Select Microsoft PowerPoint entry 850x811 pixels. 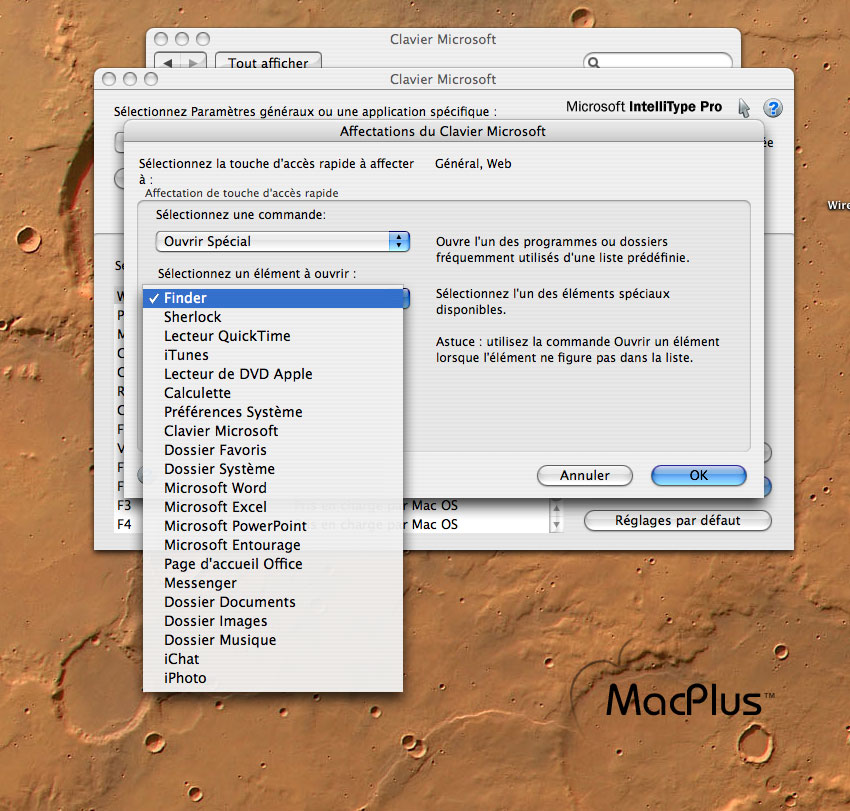273,526
